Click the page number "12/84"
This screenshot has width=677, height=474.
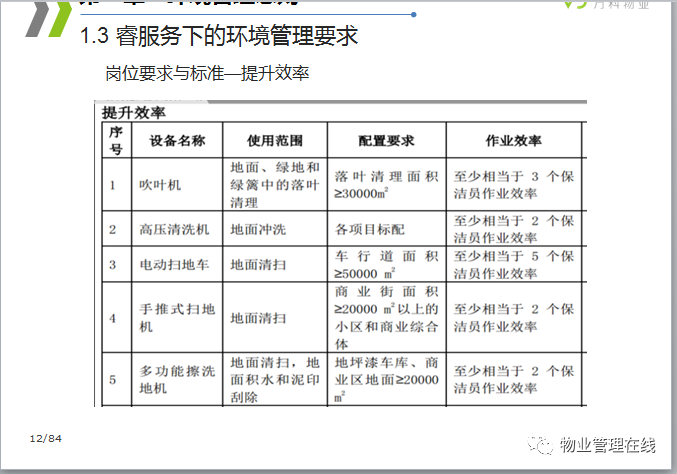coord(45,439)
